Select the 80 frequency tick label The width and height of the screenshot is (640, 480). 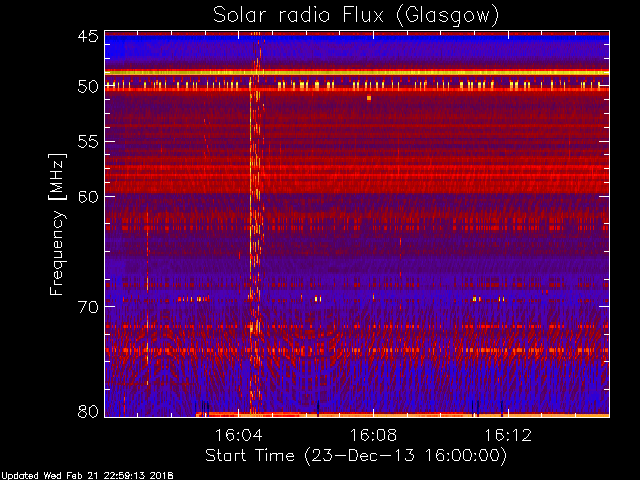click(x=88, y=411)
